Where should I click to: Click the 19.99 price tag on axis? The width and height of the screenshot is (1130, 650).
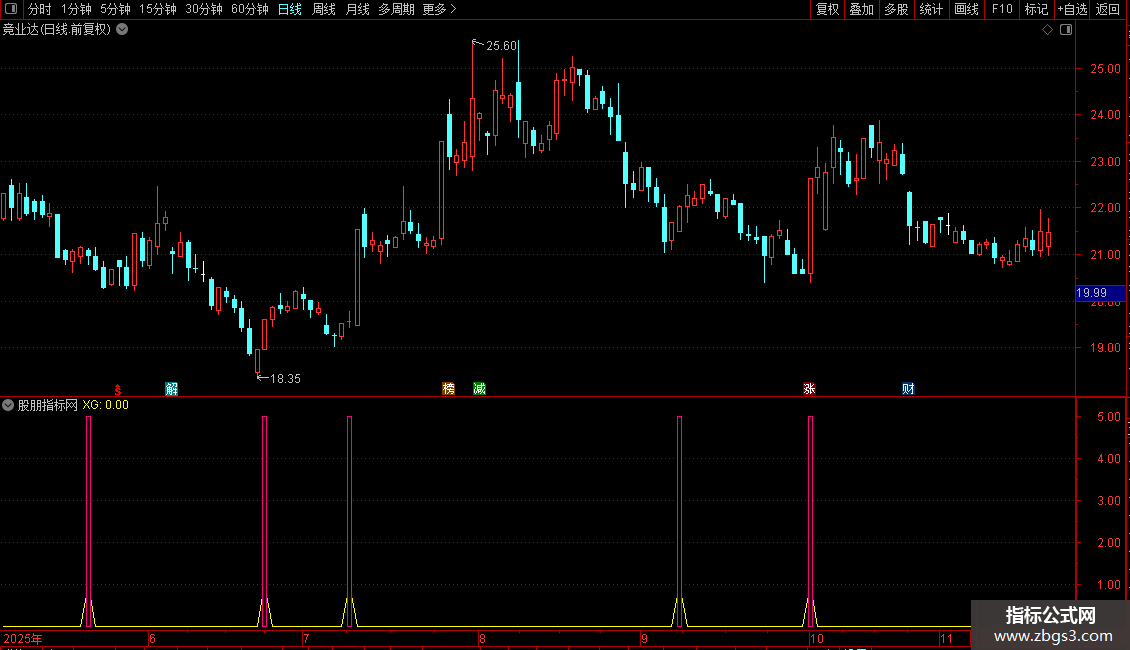pos(1100,293)
